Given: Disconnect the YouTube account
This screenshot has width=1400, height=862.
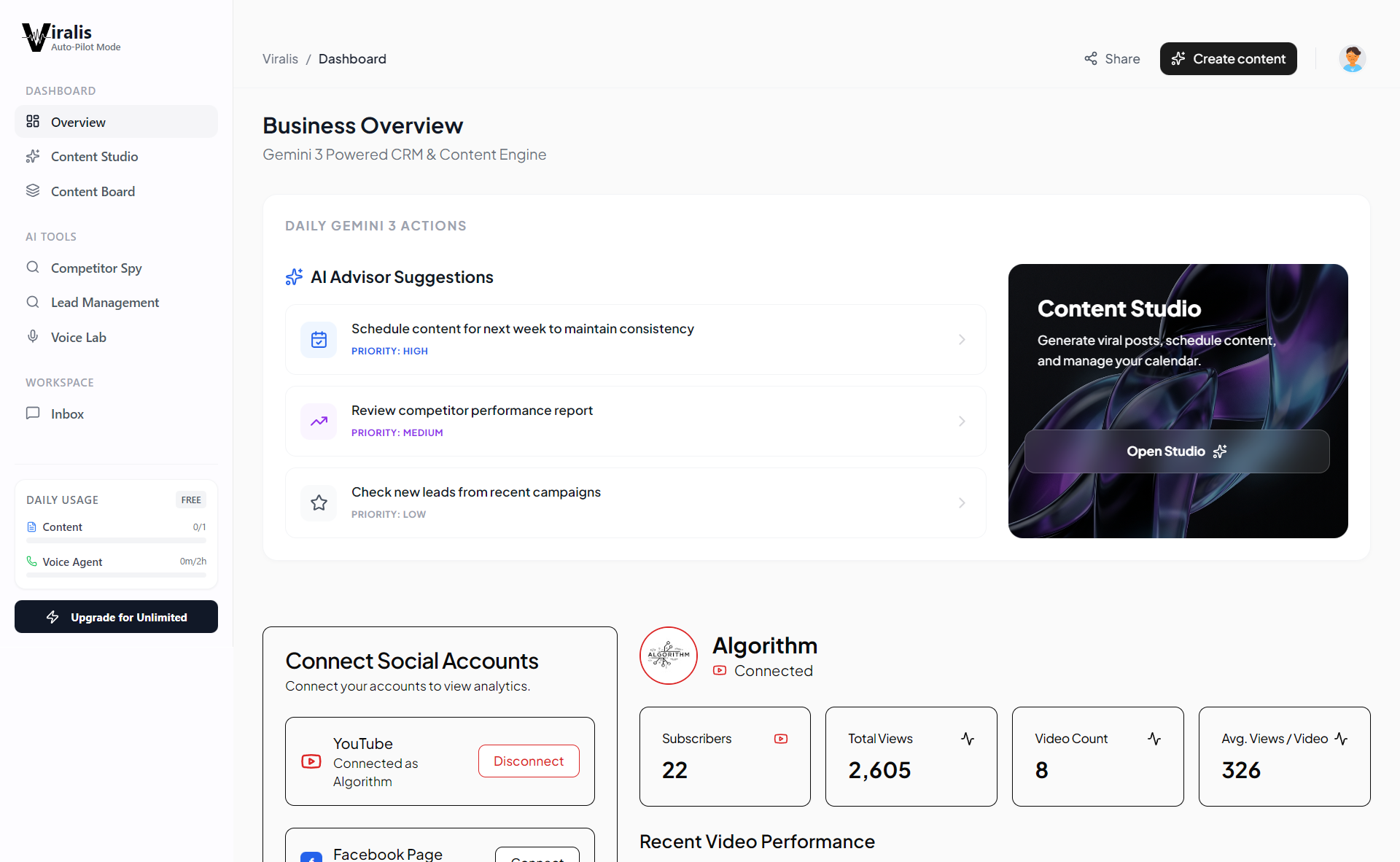Looking at the screenshot, I should pyautogui.click(x=529, y=761).
